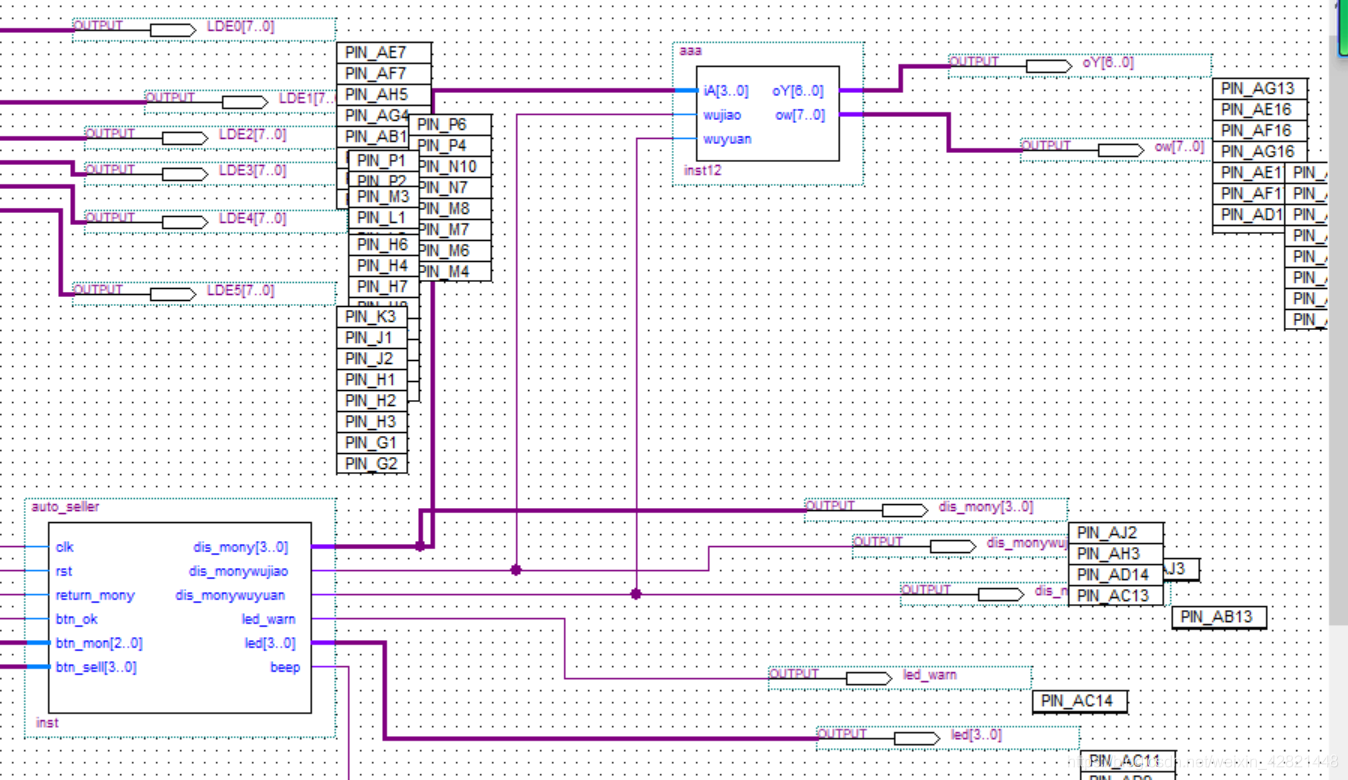Image resolution: width=1348 pixels, height=780 pixels.
Task: Click the beep port on auto_seller block
Action: pyautogui.click(x=285, y=667)
